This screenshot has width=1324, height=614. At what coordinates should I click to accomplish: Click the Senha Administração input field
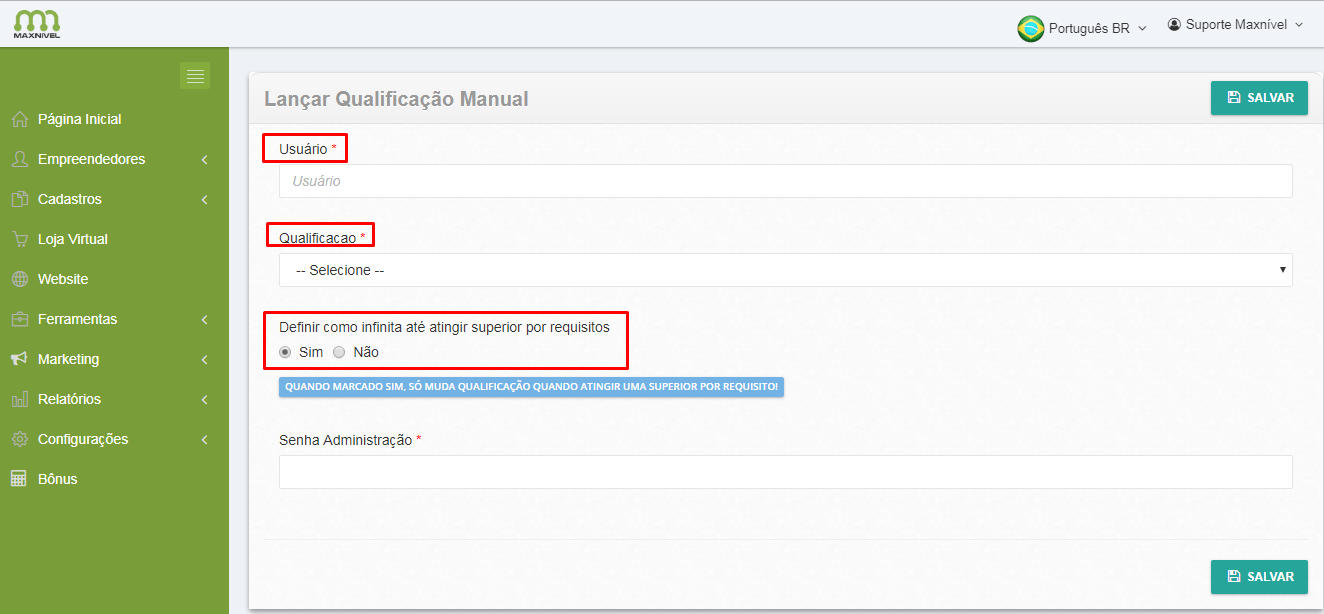coord(785,472)
